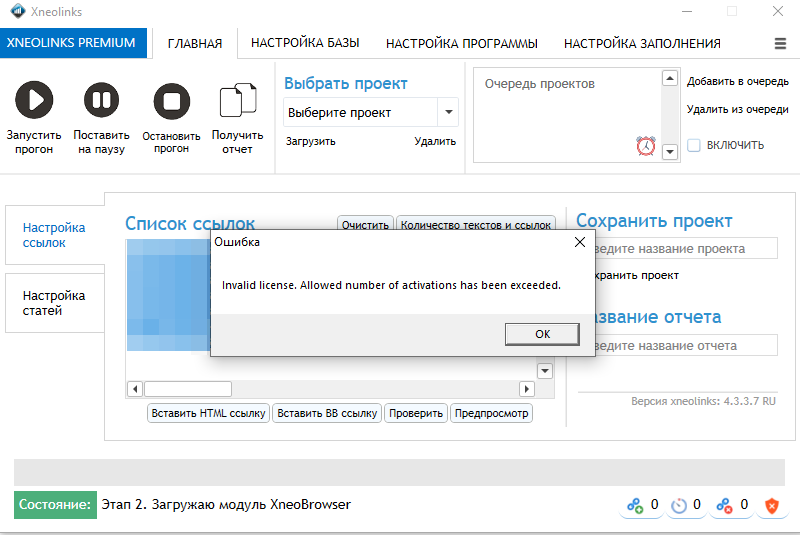Click links list horizontal scroll right arrow

tap(527, 389)
